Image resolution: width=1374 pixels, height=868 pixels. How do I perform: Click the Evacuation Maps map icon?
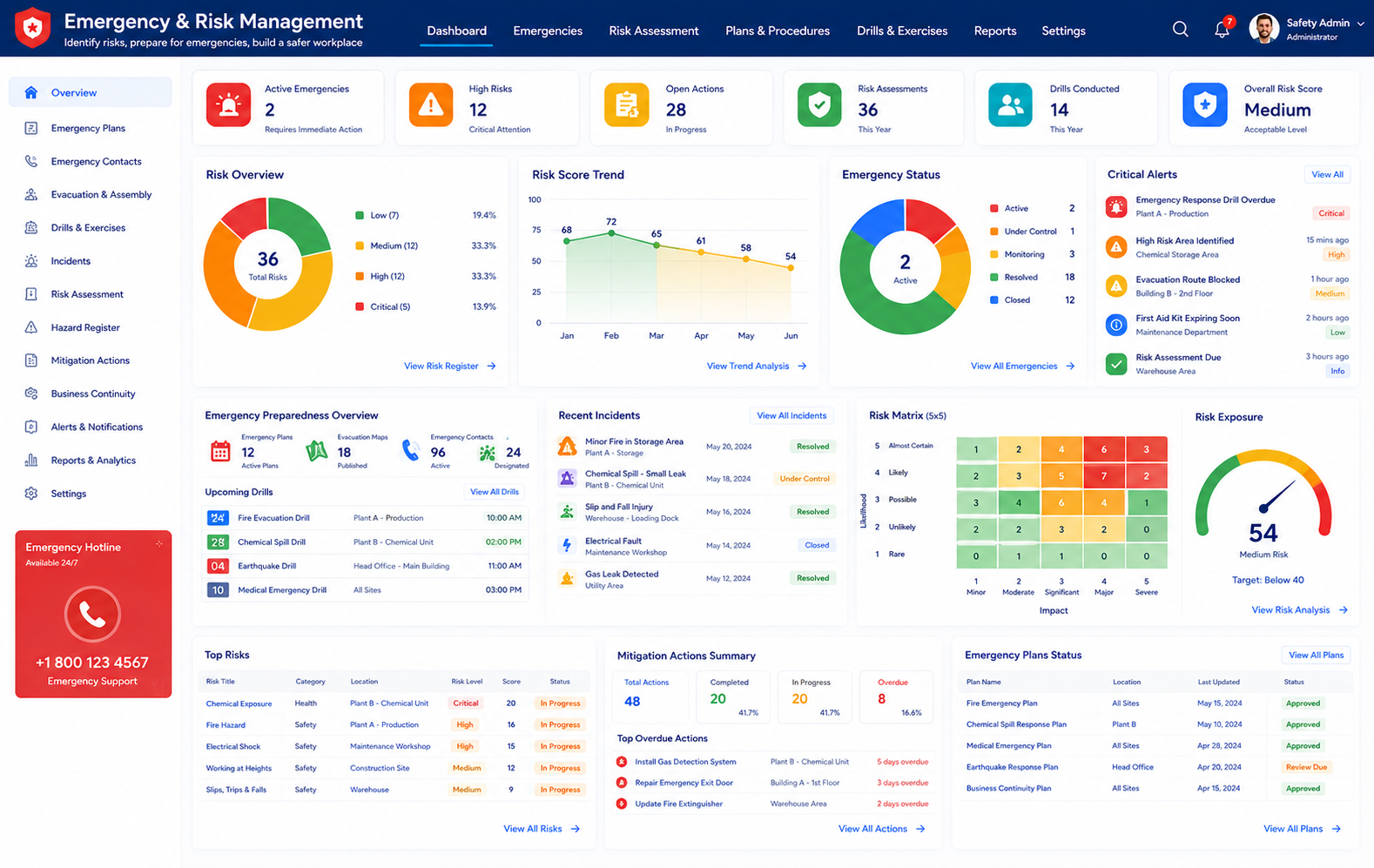tap(317, 451)
